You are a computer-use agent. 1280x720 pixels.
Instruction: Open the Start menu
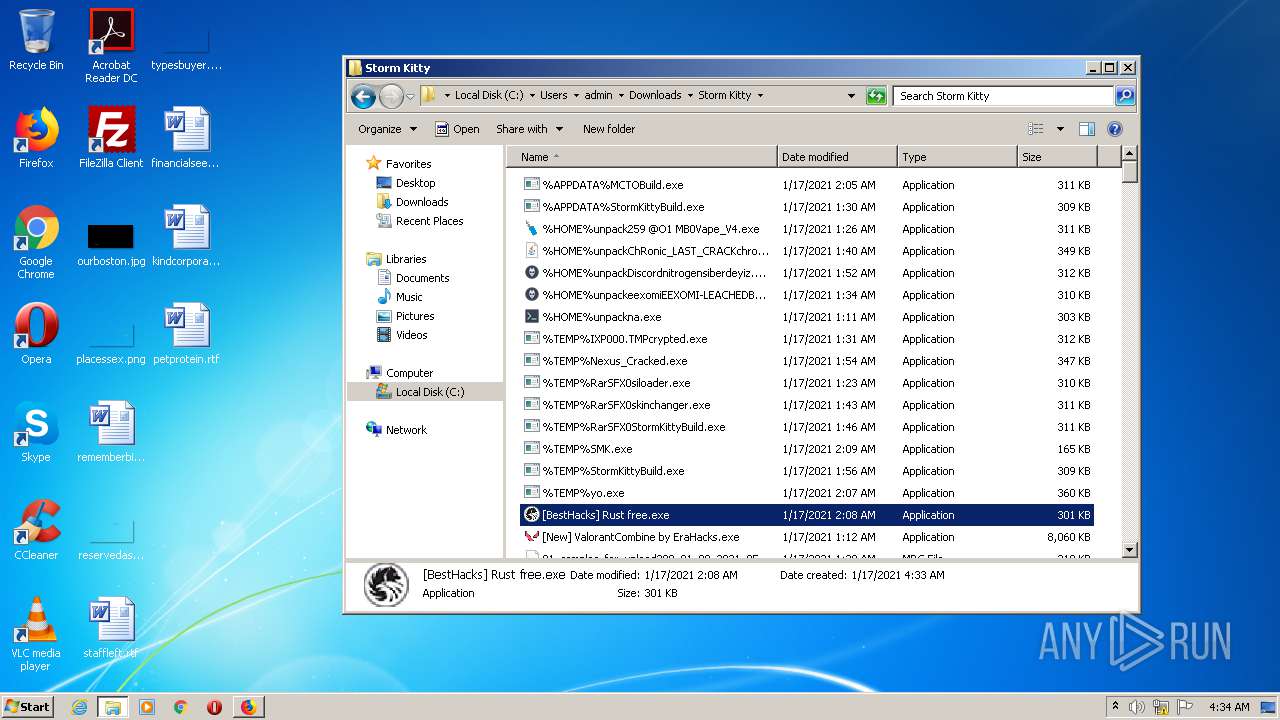27,707
